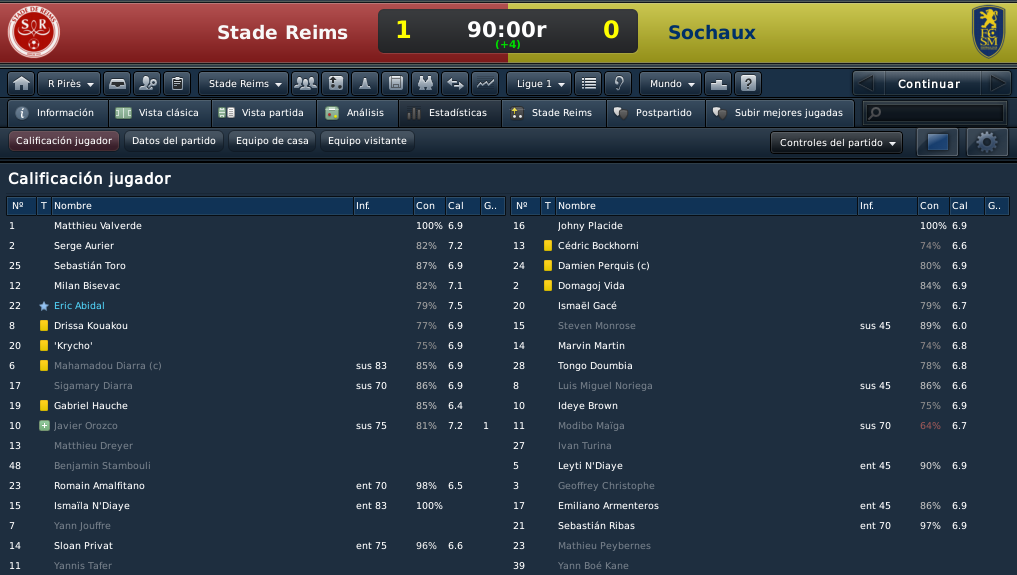Switch to the Estadísticas tab
The image size is (1017, 575).
click(449, 113)
